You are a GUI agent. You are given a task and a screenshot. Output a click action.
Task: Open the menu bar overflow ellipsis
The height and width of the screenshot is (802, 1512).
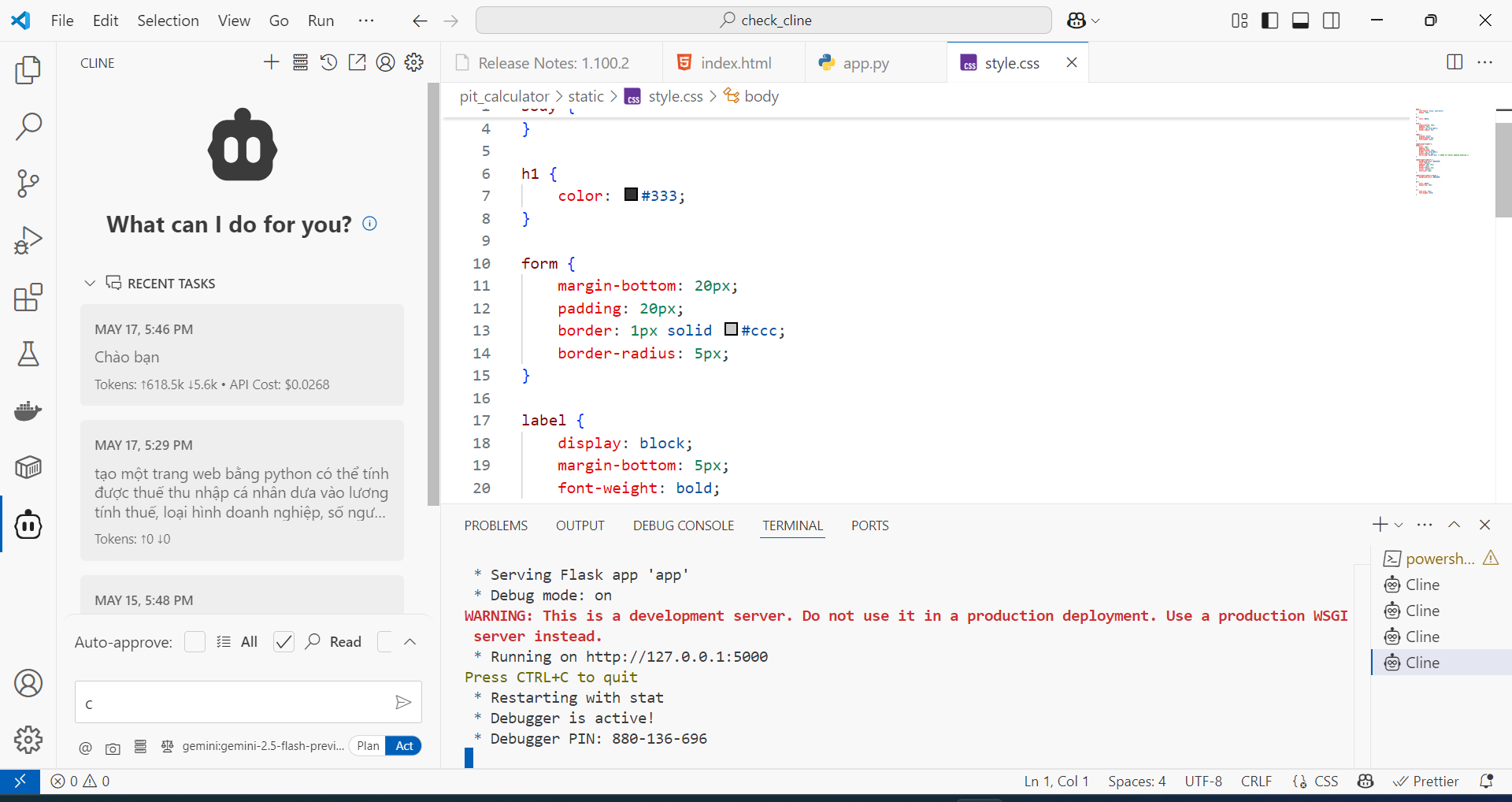coord(366,20)
